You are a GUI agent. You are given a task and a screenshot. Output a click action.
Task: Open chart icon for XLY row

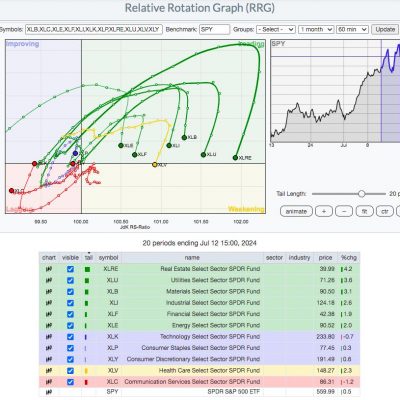tap(49, 359)
